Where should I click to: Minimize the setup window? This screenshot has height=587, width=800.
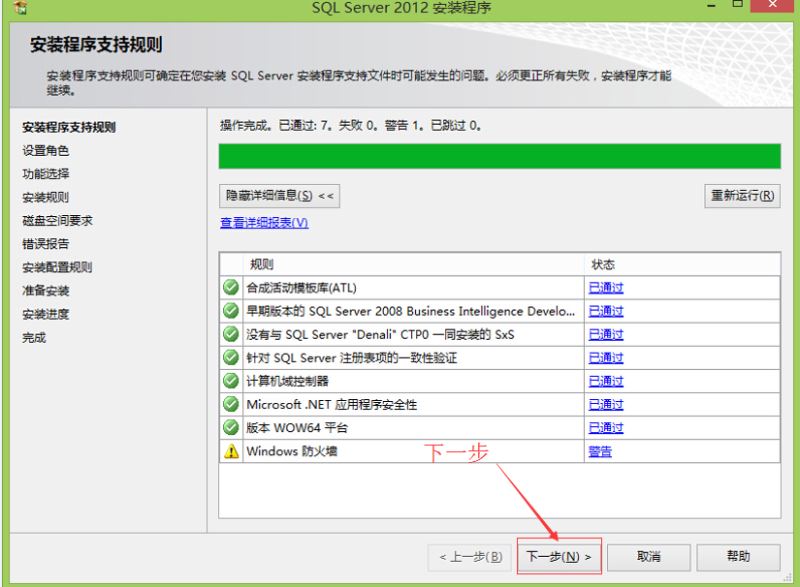pyautogui.click(x=712, y=5)
